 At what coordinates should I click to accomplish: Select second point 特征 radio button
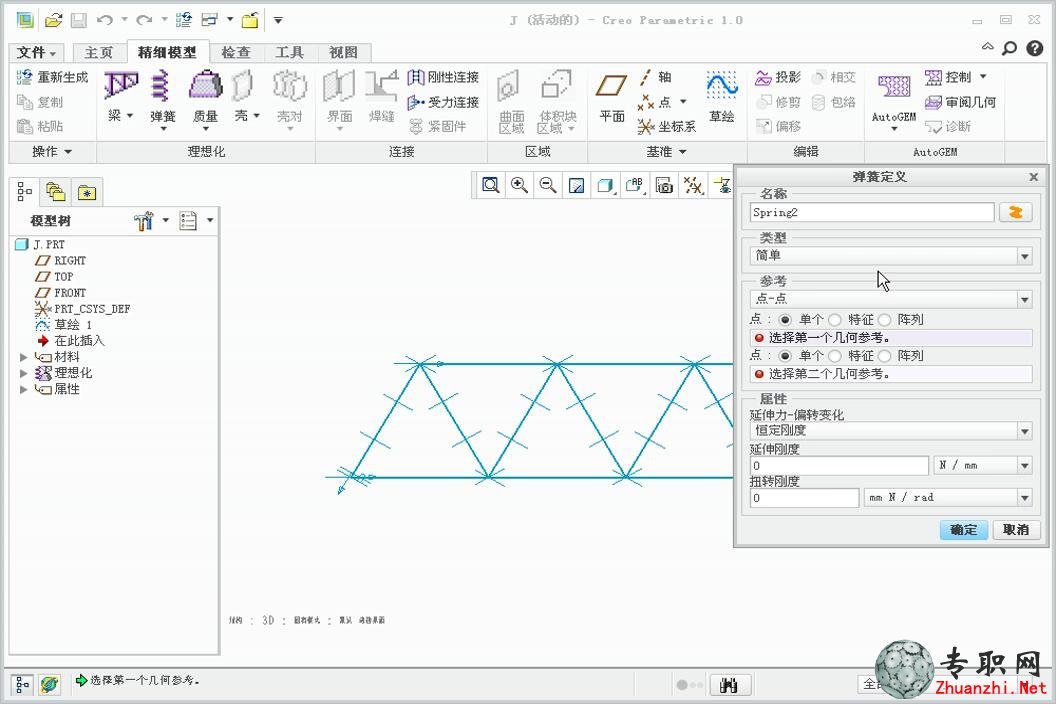click(x=834, y=355)
